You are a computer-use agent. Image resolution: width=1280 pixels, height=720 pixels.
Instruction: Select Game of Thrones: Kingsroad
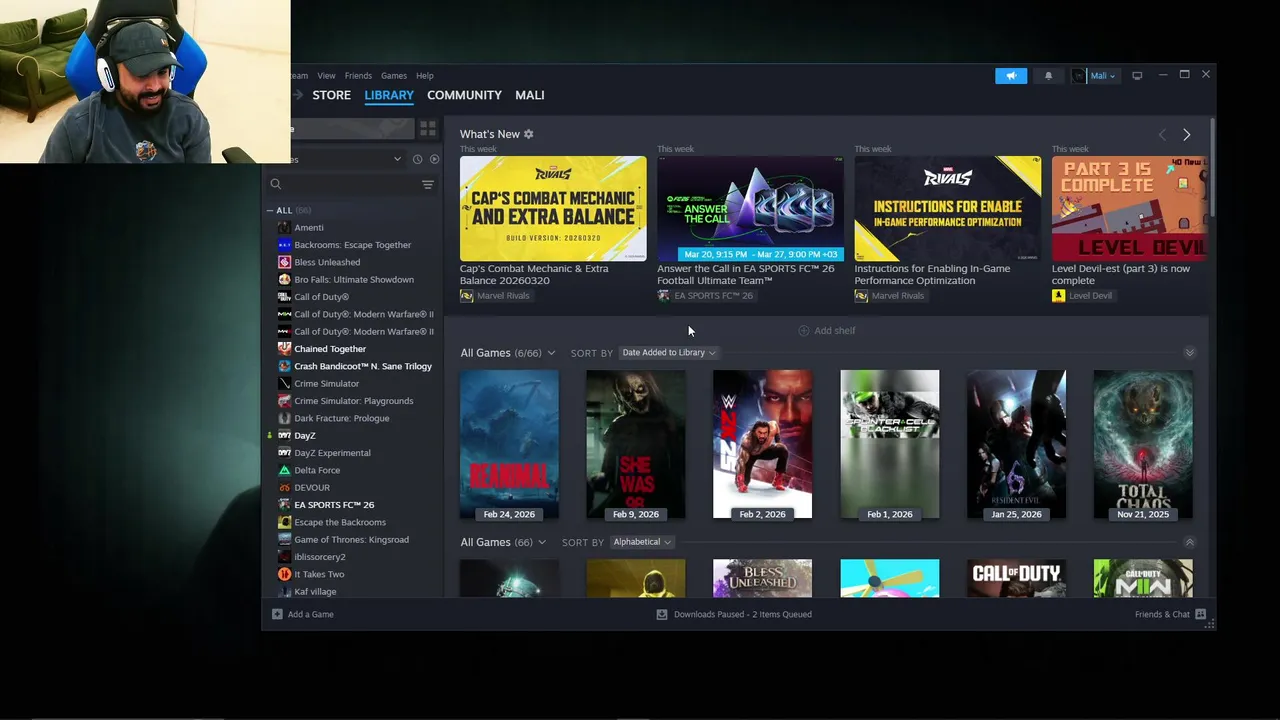coord(352,539)
